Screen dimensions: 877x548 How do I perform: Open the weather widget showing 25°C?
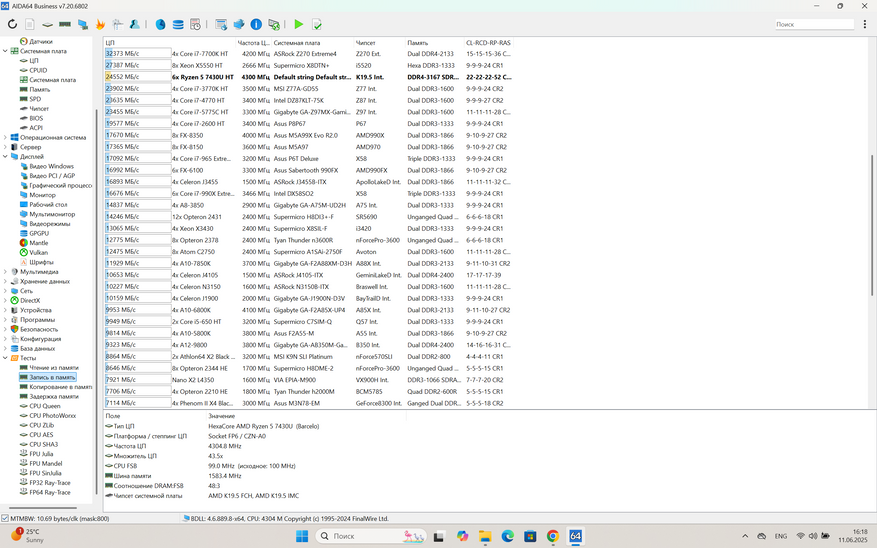click(x=27, y=536)
